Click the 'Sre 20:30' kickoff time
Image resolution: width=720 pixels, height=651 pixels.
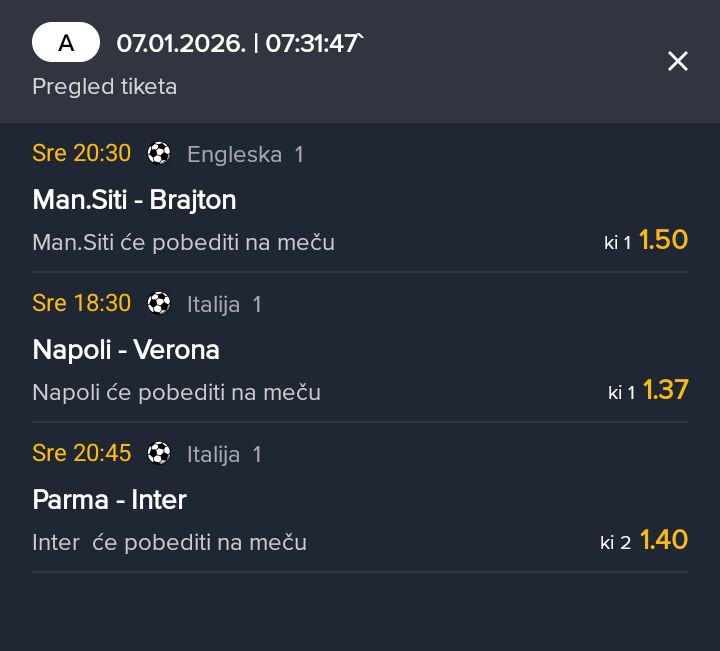tap(81, 153)
